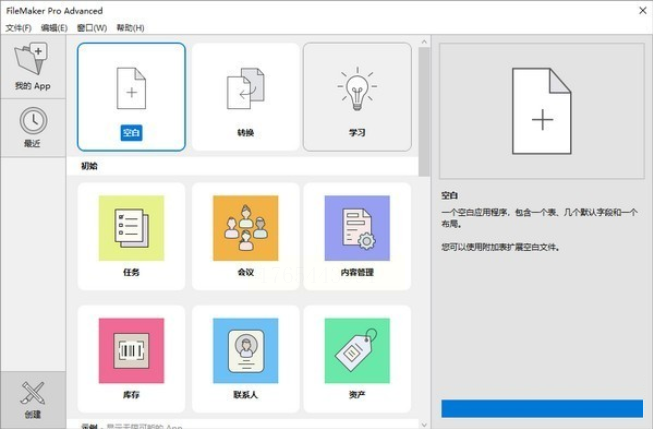Select the 联系人 contact card template
This screenshot has height=429, width=653.
click(x=245, y=359)
